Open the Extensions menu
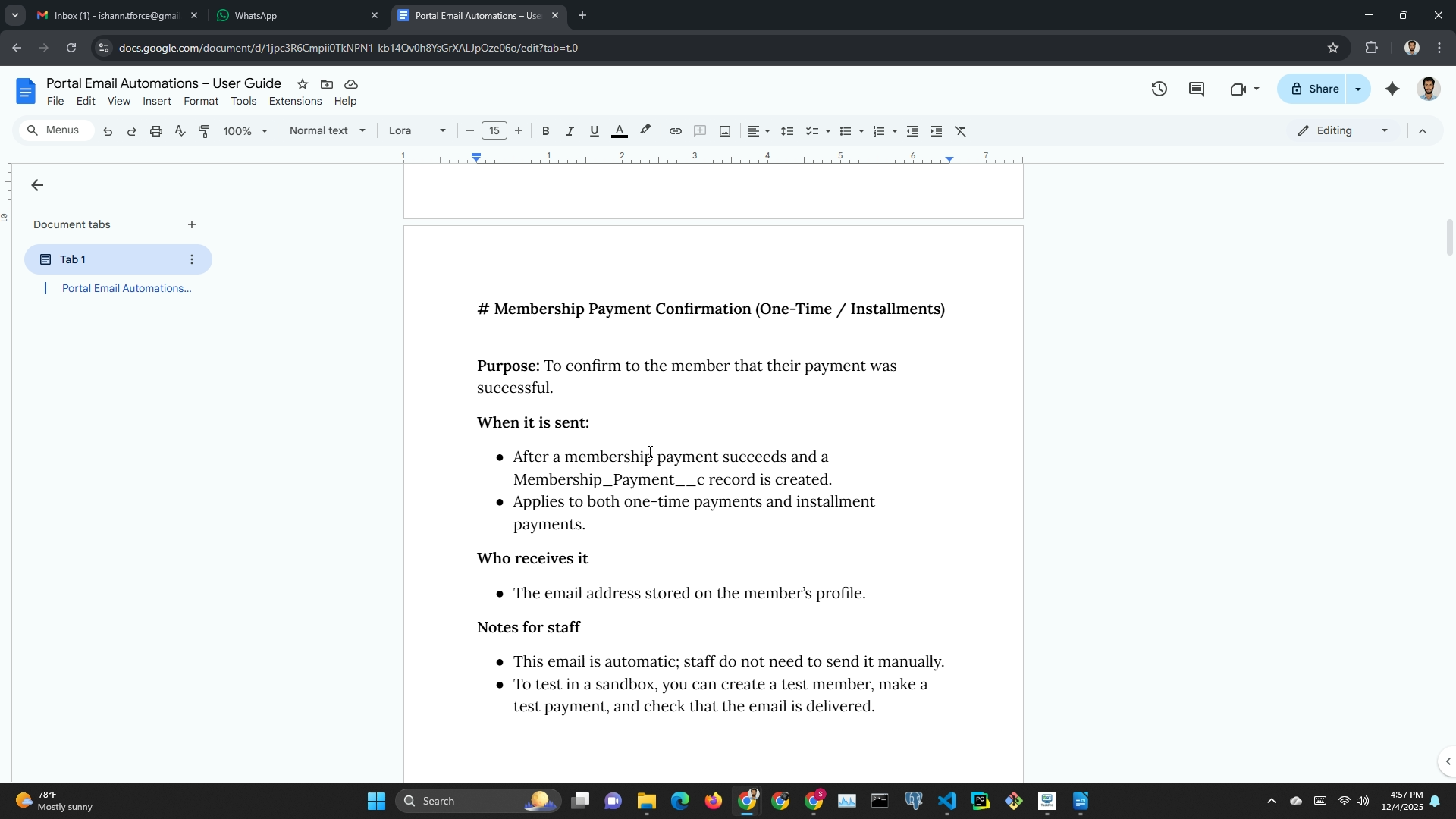The width and height of the screenshot is (1456, 819). tap(295, 101)
